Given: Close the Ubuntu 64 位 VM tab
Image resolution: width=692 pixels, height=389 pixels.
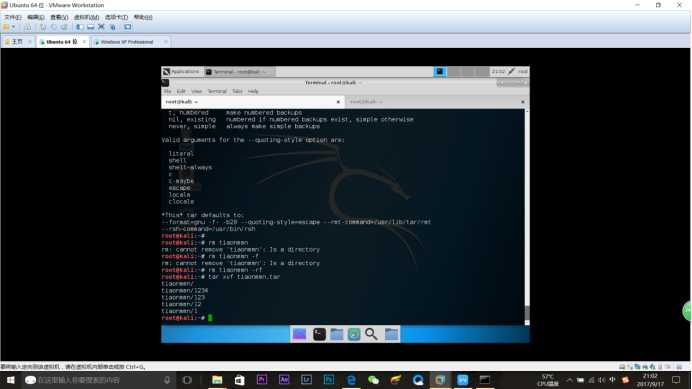Looking at the screenshot, I should (x=84, y=42).
